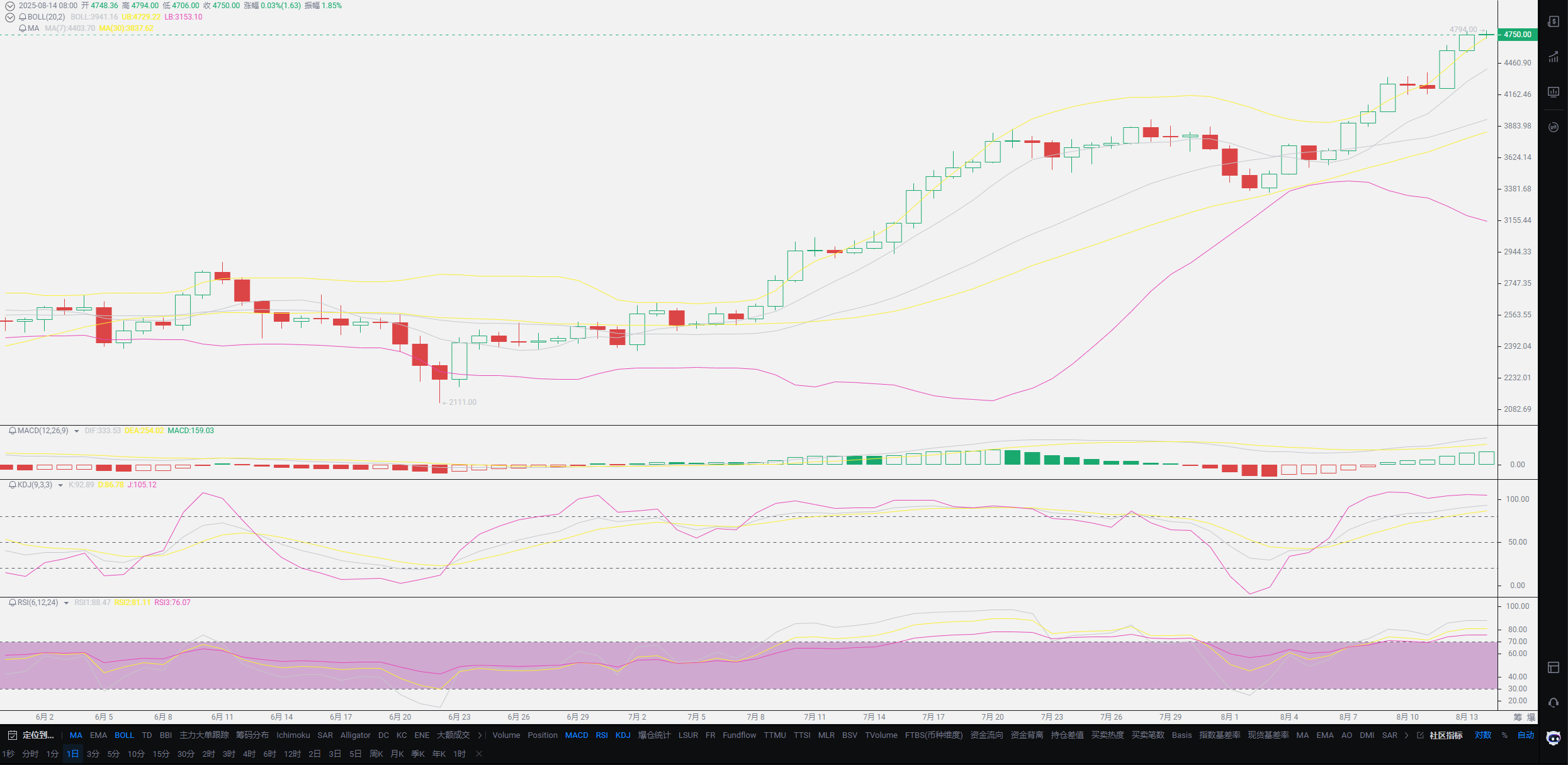Select the 1秒 timeframe tab

8,754
